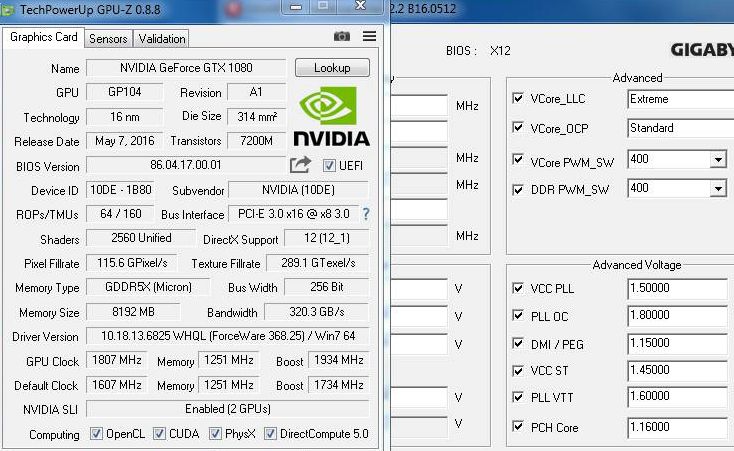Click the Bus Interface PCI-E 3.0 x16 field
Screen dimensions: 734x451
(x=294, y=214)
